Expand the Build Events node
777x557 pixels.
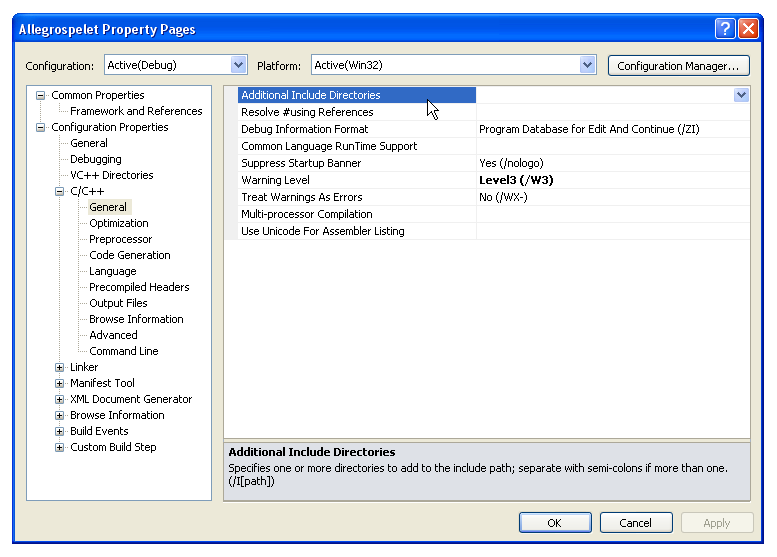59,431
